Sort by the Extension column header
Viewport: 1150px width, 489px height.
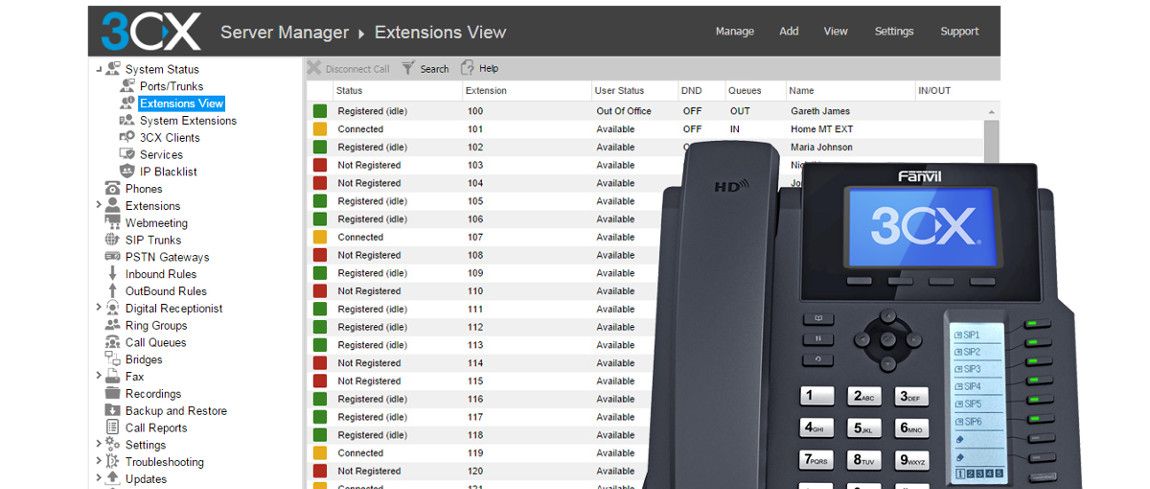[x=527, y=91]
